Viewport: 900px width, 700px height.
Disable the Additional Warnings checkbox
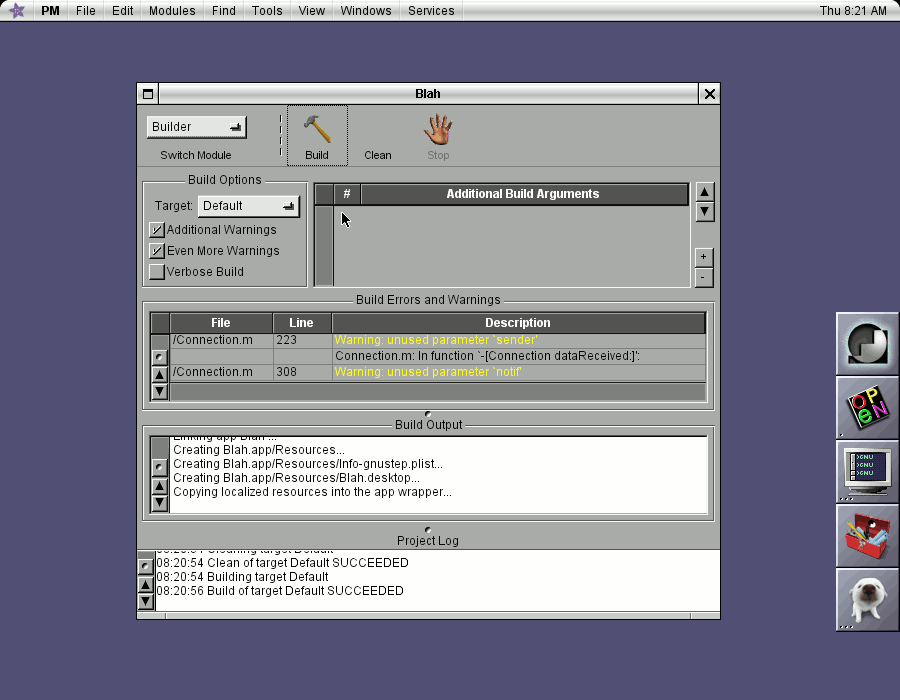[x=157, y=229]
